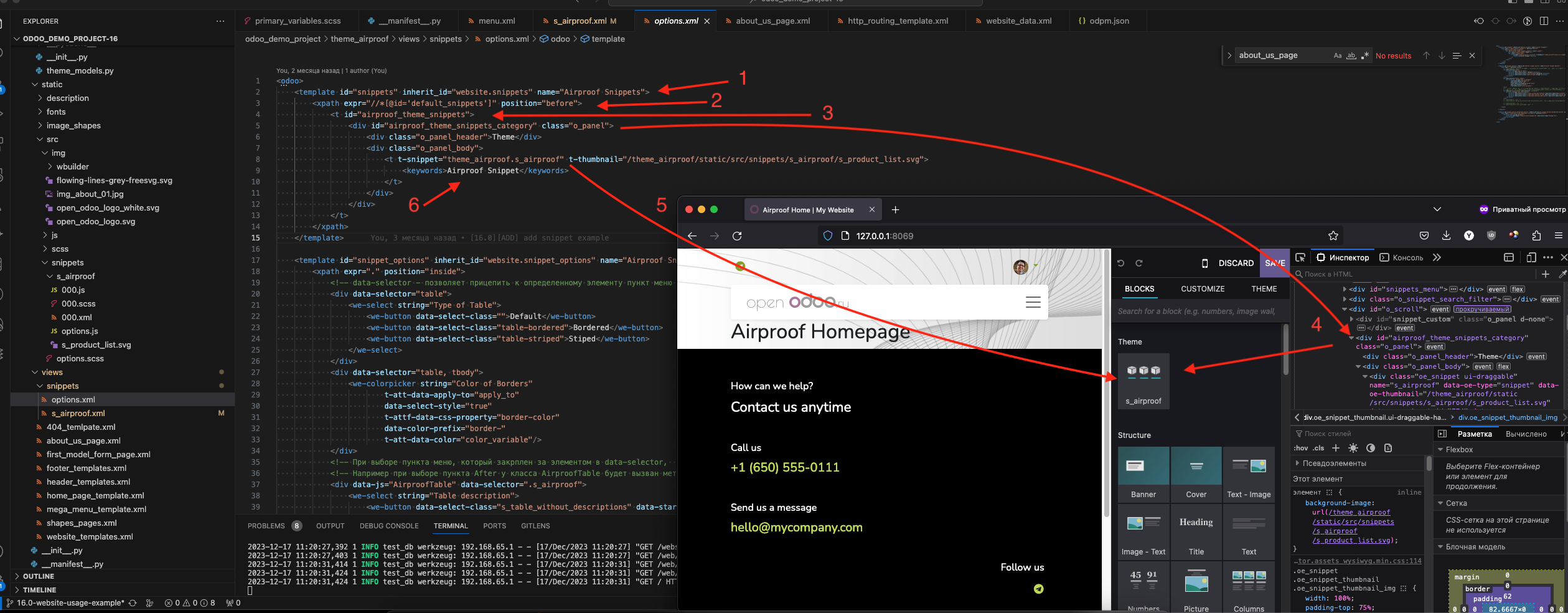Click Firefox downloads arrow icon
The width and height of the screenshot is (1568, 613).
pos(1446,235)
